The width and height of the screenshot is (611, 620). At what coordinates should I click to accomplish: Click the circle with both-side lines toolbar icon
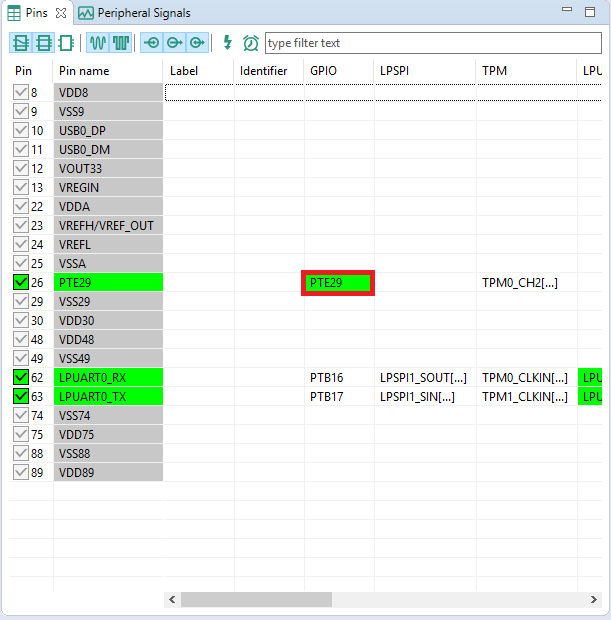[152, 43]
